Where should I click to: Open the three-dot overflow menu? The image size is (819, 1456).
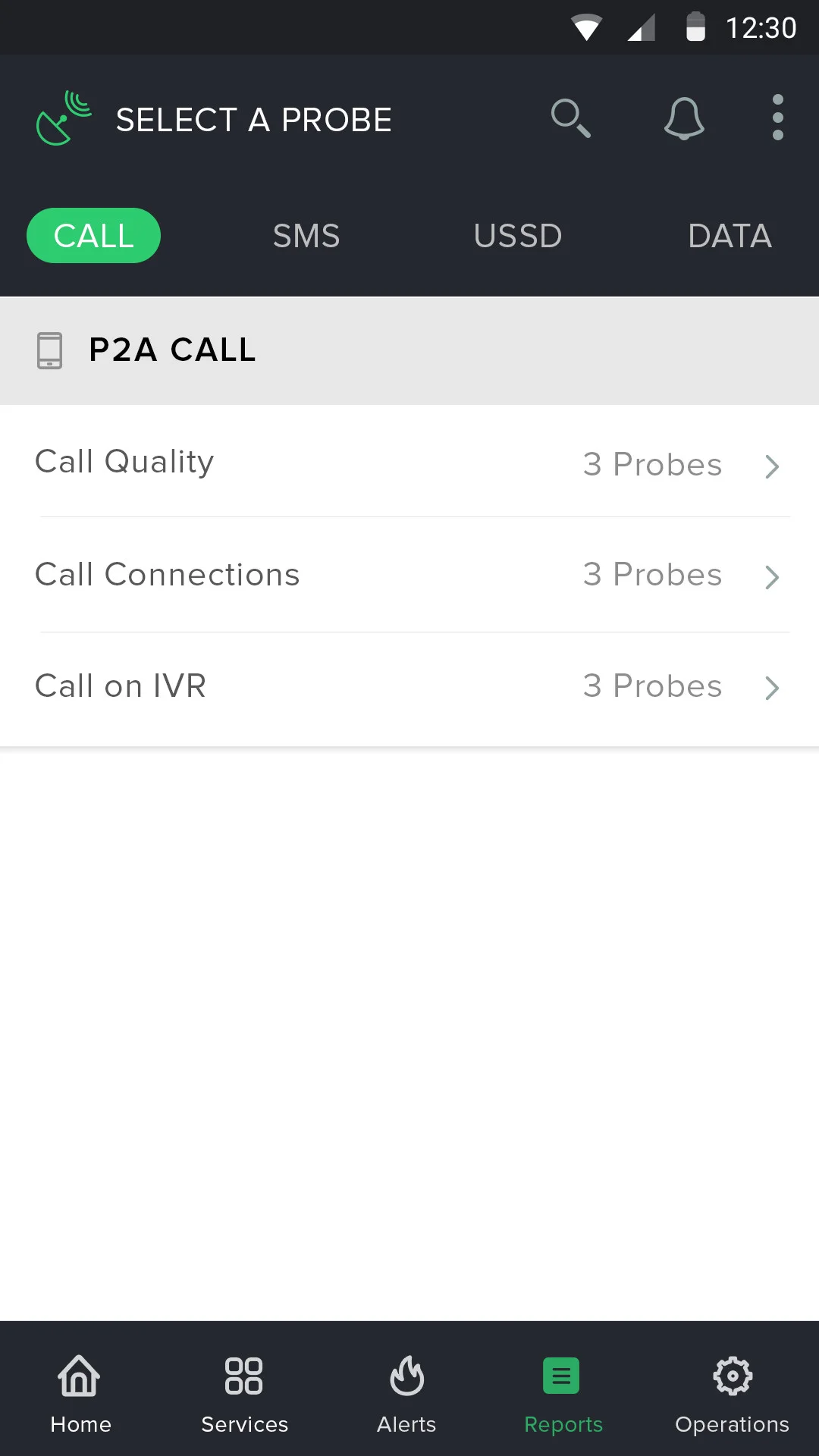[777, 118]
